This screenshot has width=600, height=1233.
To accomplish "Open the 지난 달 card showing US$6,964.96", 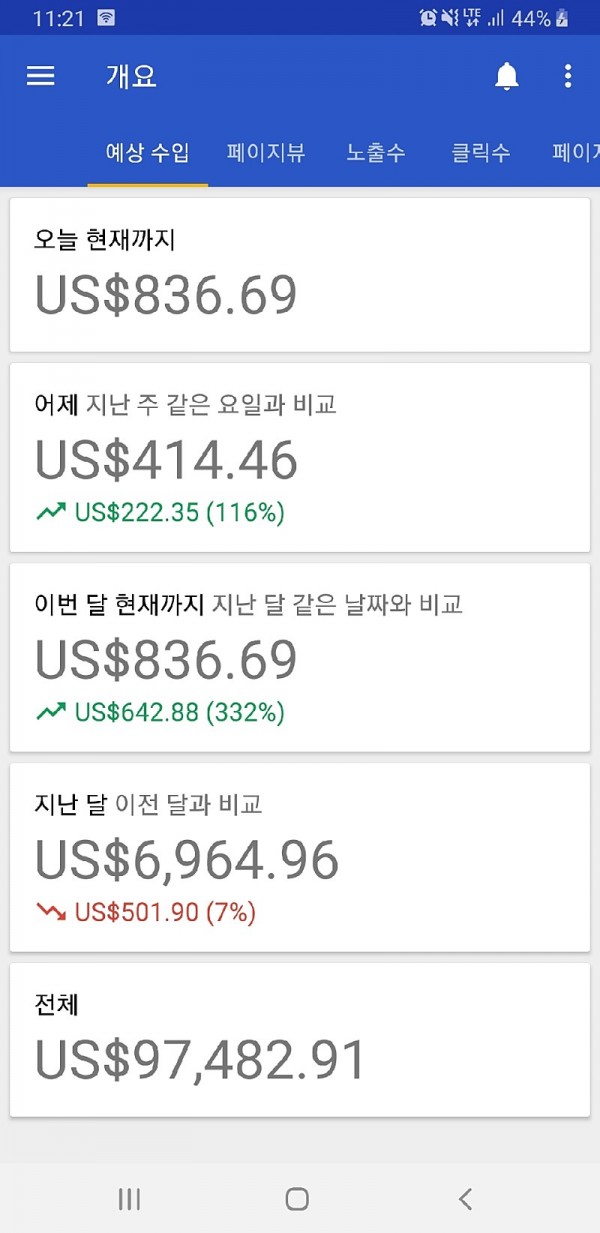I will 300,857.
